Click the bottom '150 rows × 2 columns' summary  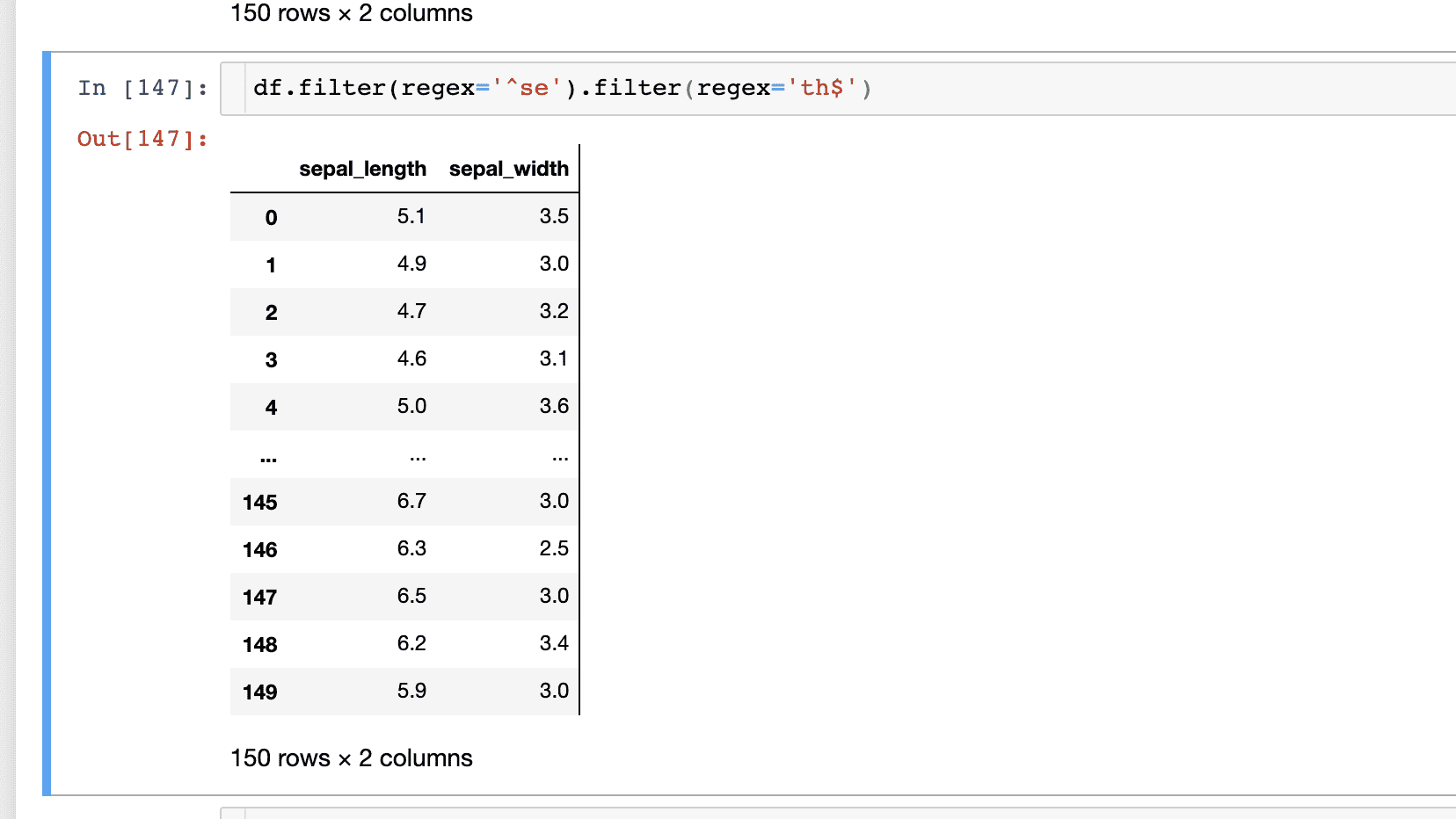(352, 758)
